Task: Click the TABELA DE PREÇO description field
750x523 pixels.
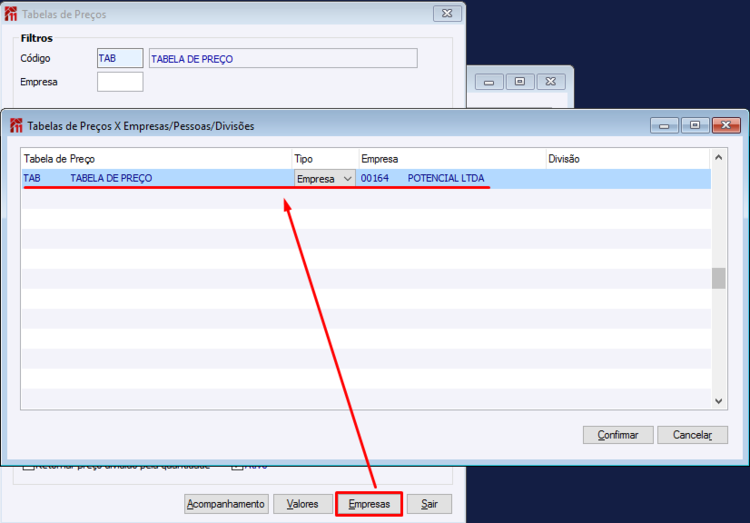Action: (283, 58)
